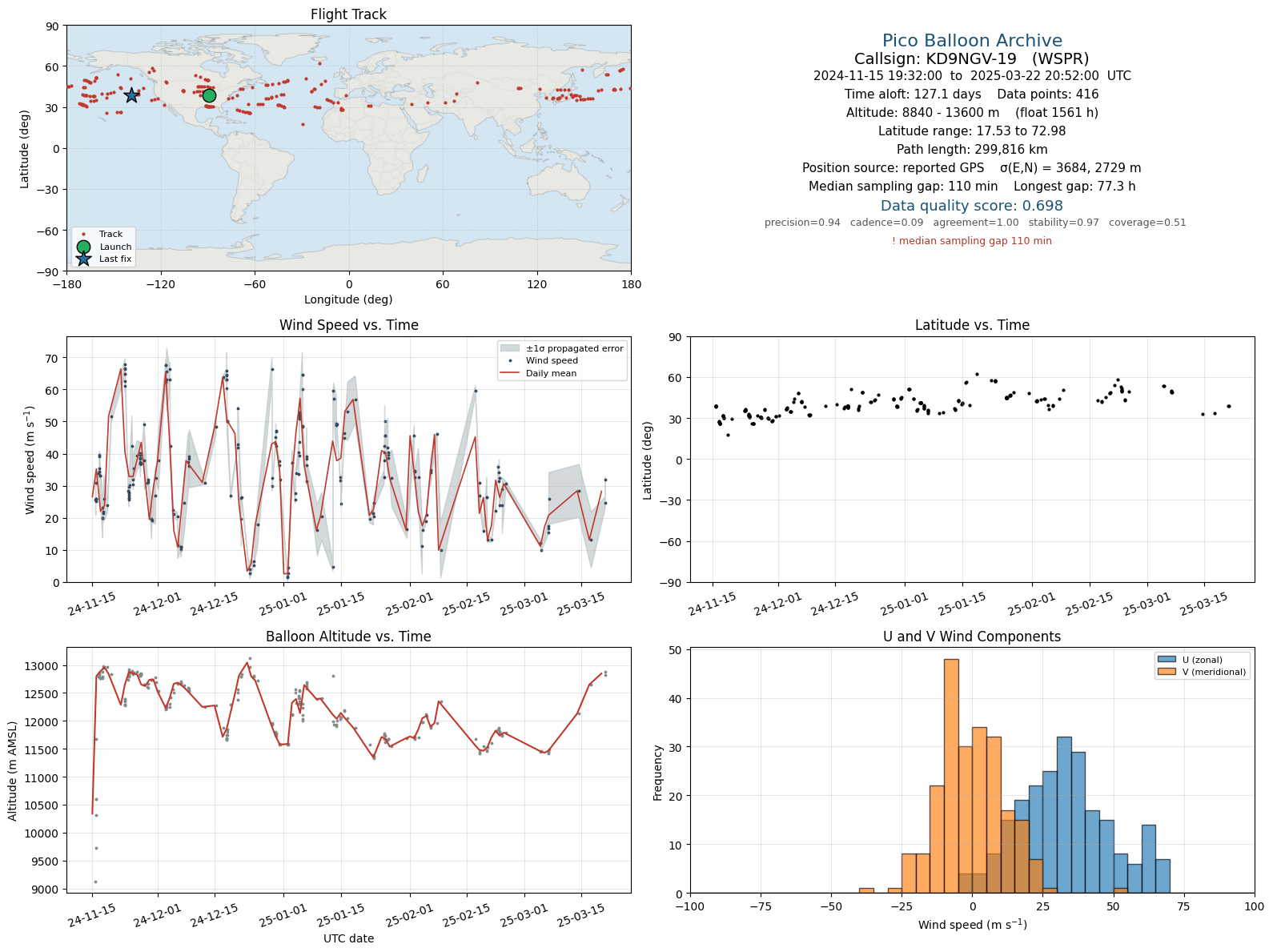The width and height of the screenshot is (1273, 952).
Task: Click the 'Frequency' axis label
Action: [x=658, y=773]
